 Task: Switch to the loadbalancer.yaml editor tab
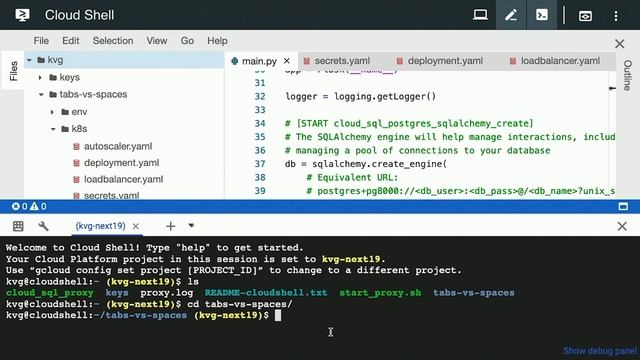pos(560,61)
